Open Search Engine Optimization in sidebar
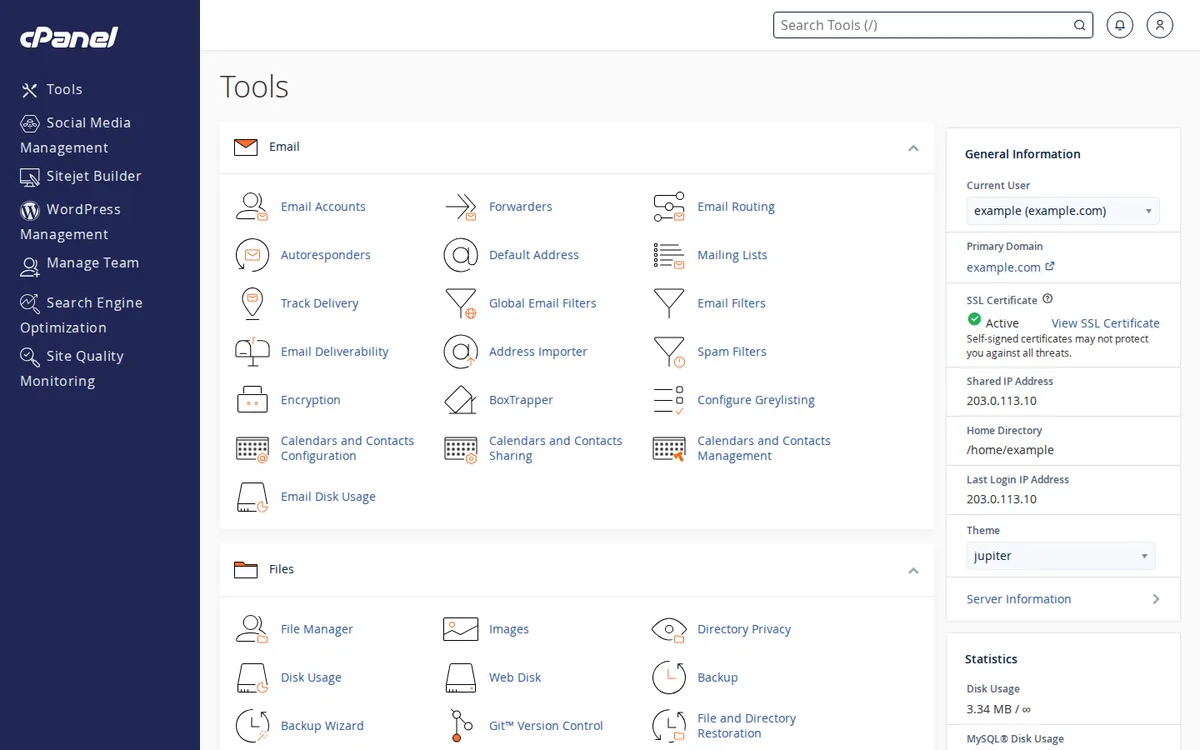Screen dimensions: 1200x750 [x=82, y=315]
